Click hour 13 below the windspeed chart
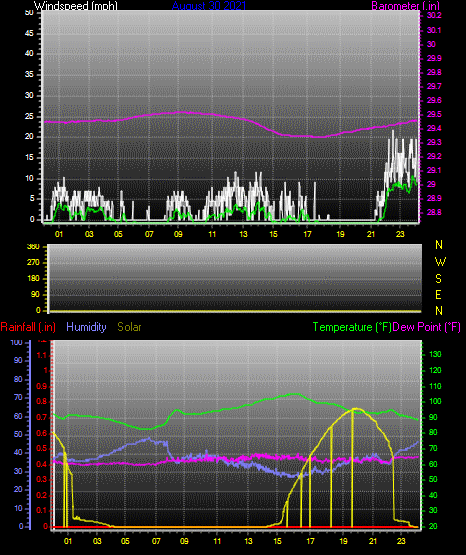This screenshot has height=555, width=466. click(243, 234)
